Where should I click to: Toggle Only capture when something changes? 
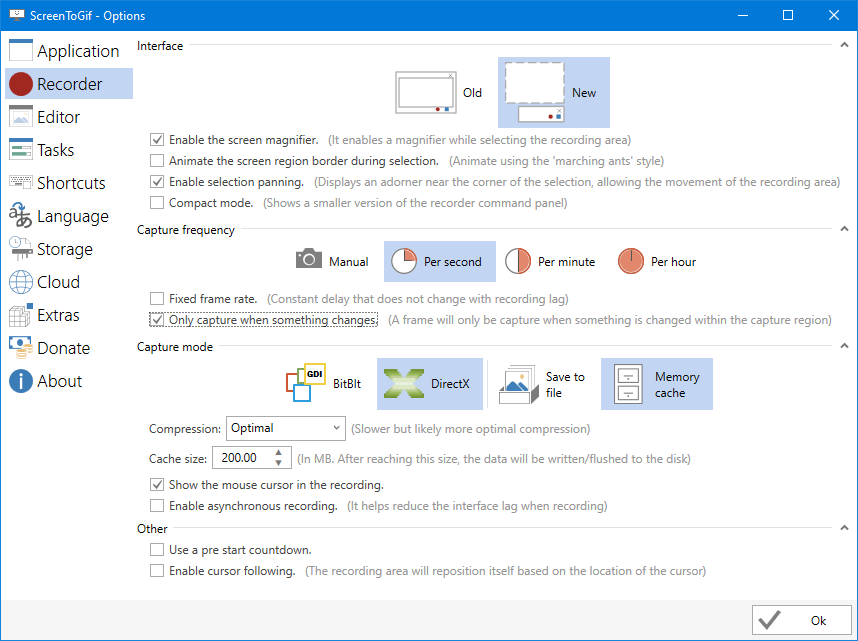coord(157,319)
